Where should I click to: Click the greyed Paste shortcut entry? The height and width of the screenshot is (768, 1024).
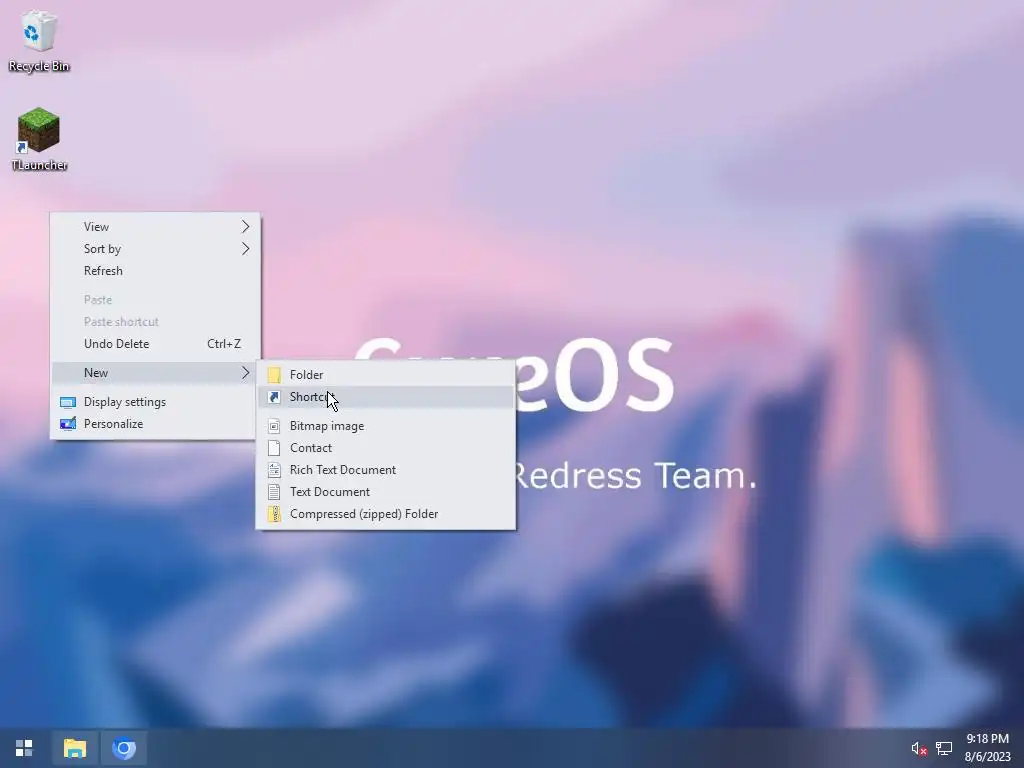coord(155,322)
